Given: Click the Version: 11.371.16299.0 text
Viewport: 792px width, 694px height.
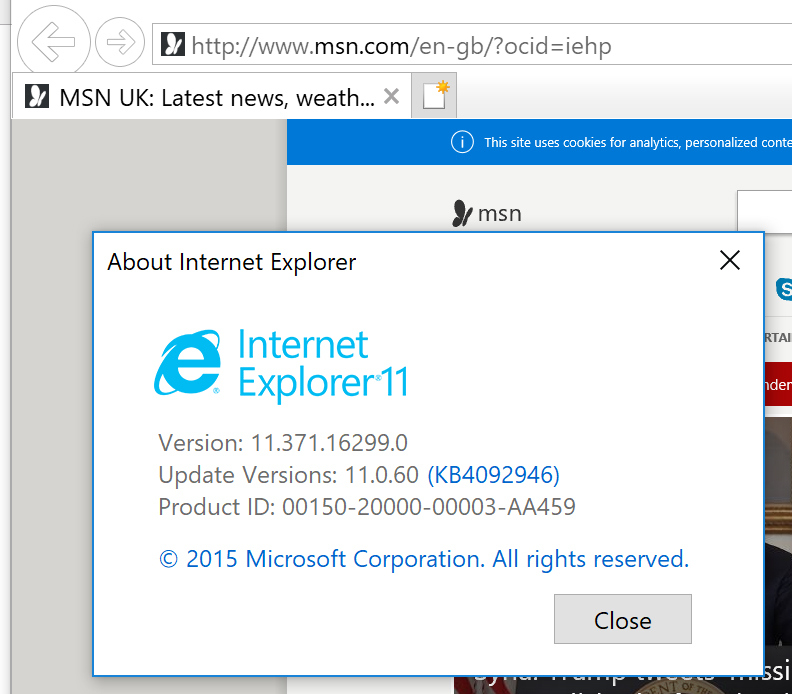Looking at the screenshot, I should click(283, 443).
